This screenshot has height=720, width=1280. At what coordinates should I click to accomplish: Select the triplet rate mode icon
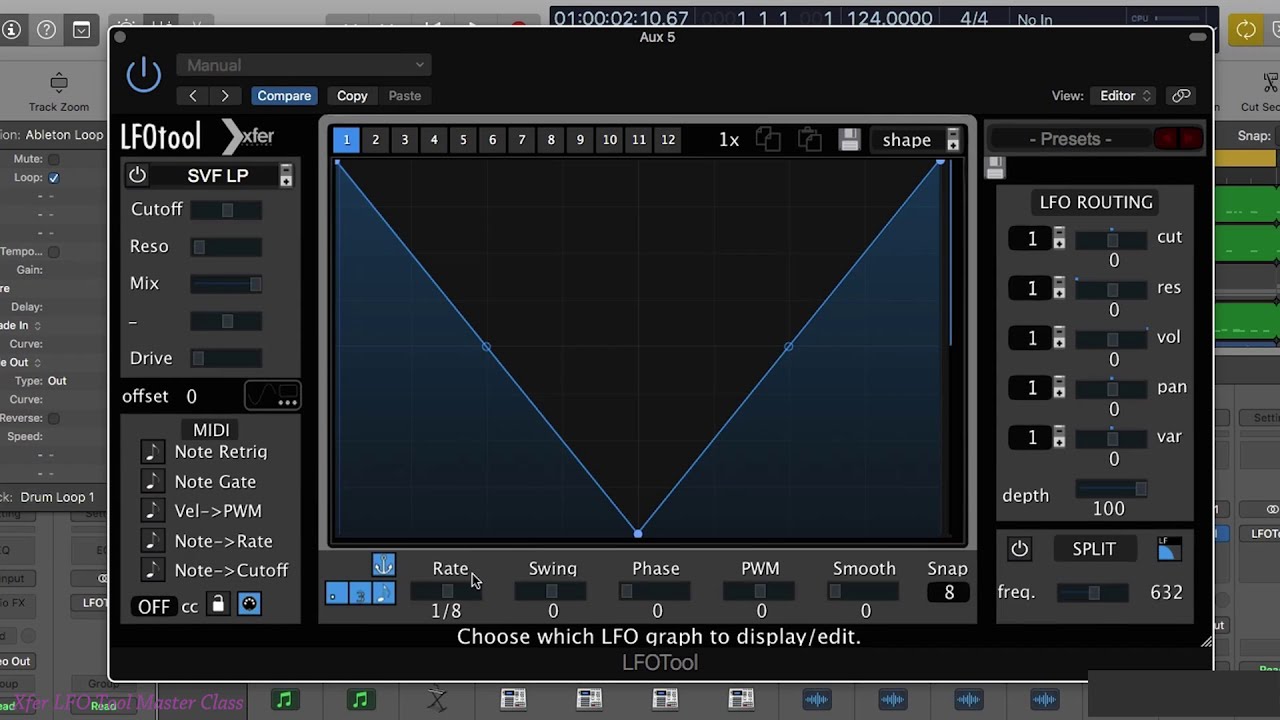[361, 594]
